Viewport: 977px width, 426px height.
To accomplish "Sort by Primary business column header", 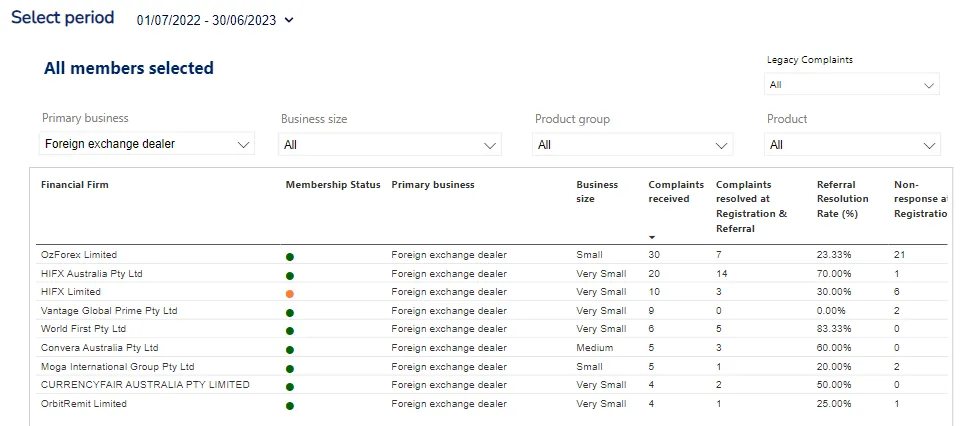I will click(x=433, y=184).
